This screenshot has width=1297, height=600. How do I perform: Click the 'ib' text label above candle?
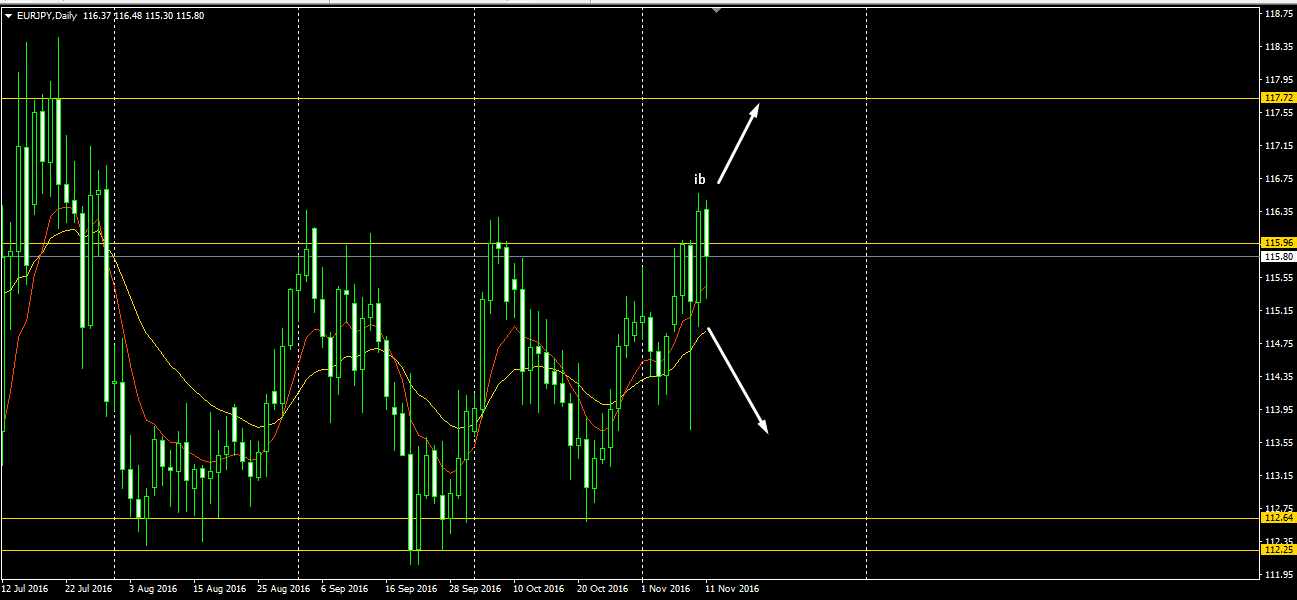pyautogui.click(x=700, y=179)
